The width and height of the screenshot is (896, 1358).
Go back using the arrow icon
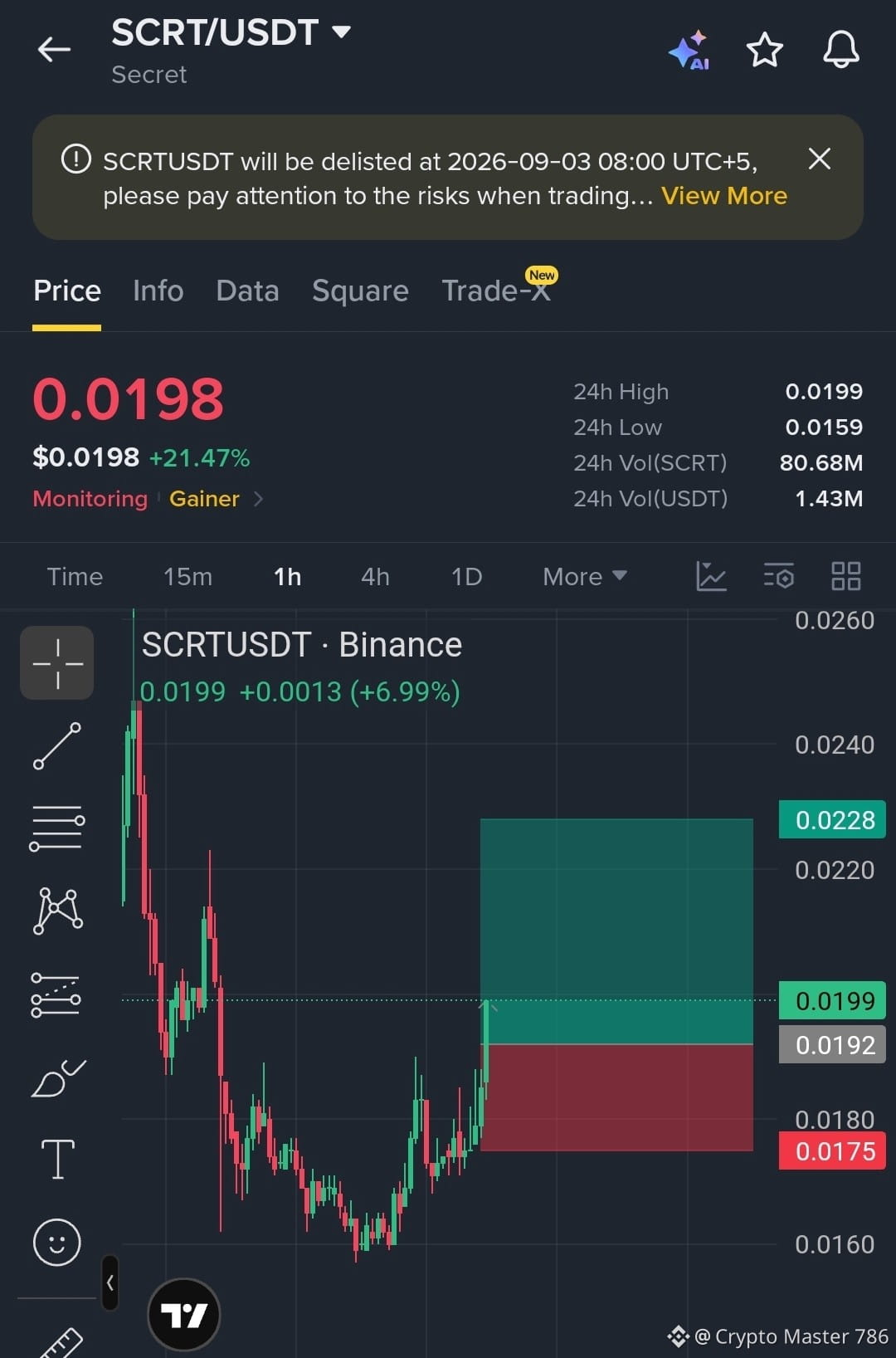pyautogui.click(x=55, y=50)
